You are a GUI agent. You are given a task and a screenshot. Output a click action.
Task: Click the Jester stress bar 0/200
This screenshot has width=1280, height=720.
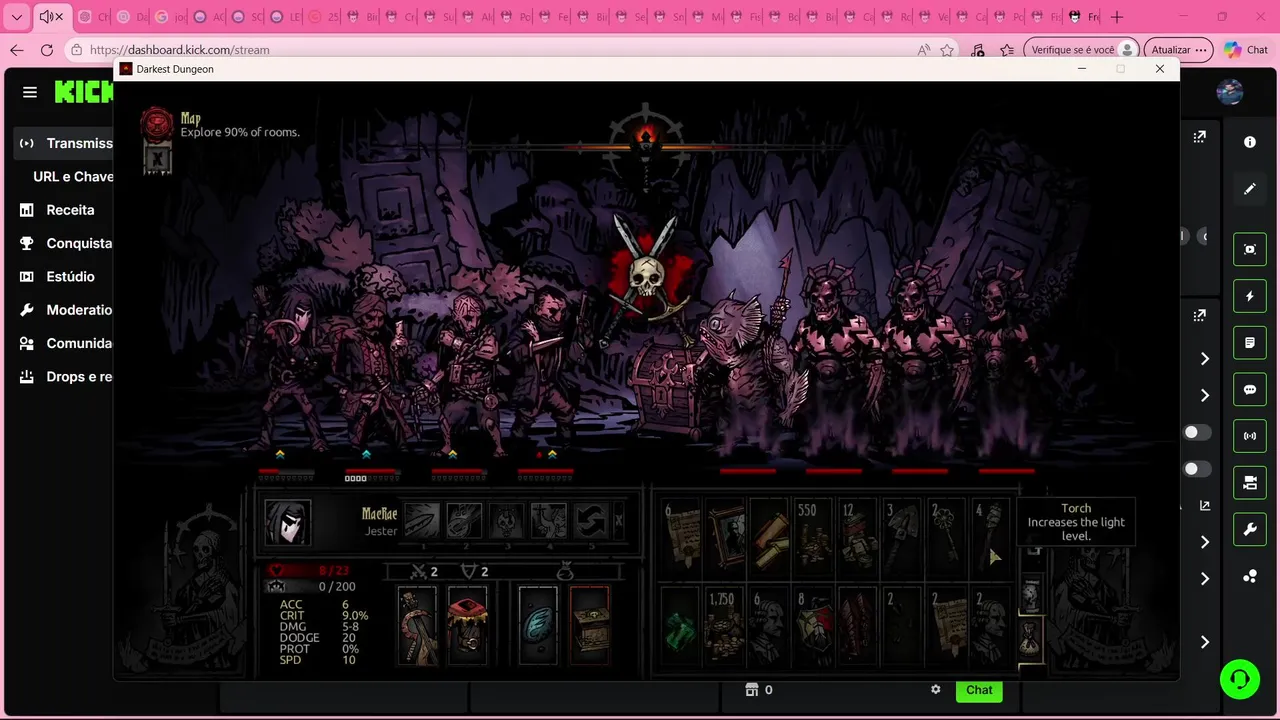click(317, 587)
